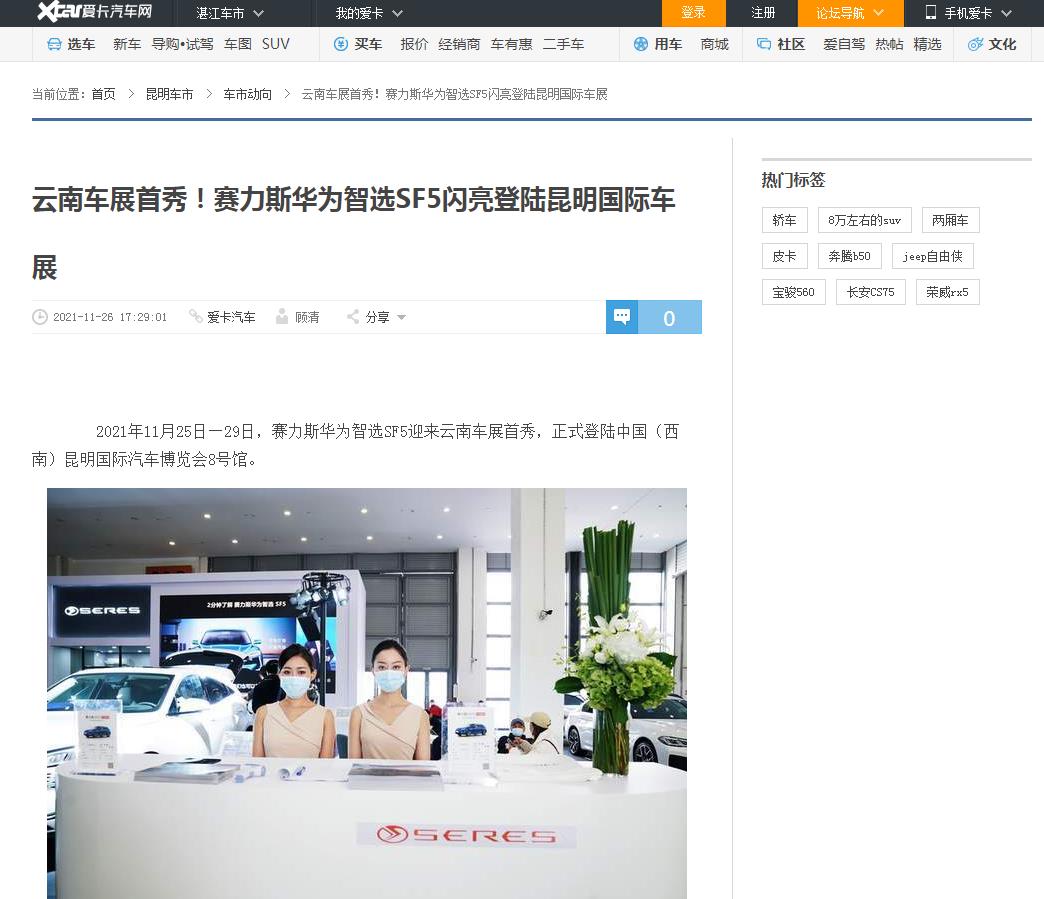
Task: Open the 文化 menu
Action: pos(1002,45)
